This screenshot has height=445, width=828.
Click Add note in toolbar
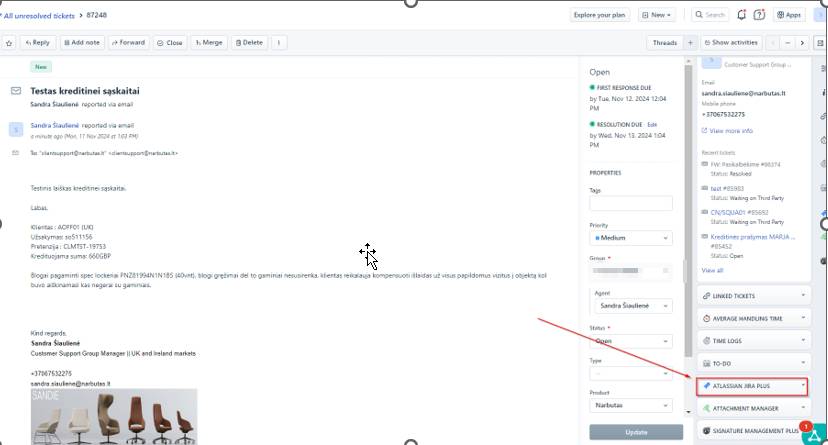[x=82, y=43]
